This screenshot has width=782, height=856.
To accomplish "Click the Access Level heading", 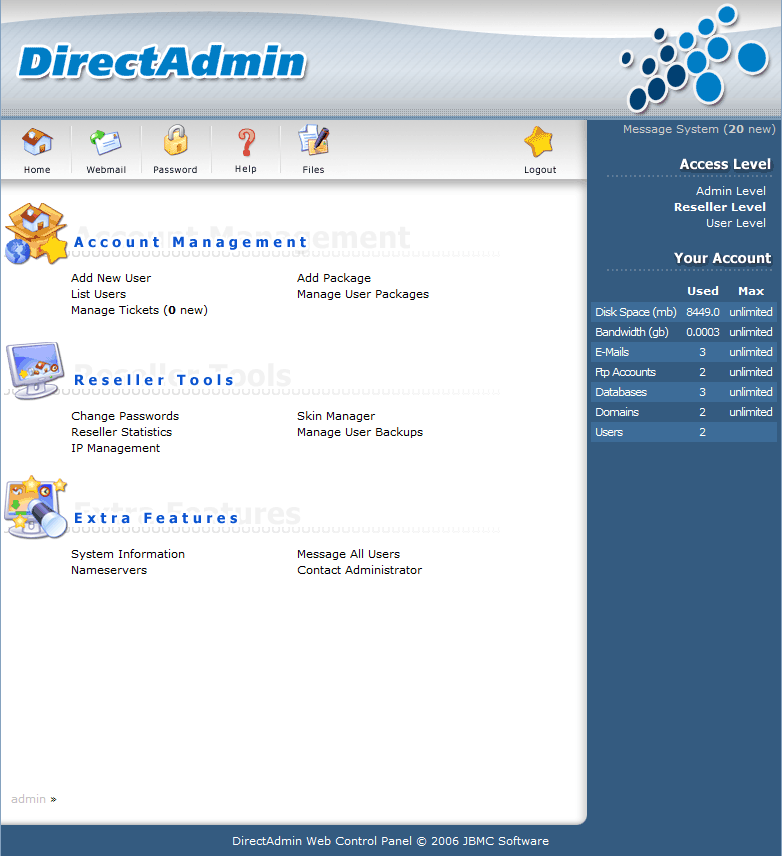I will (x=725, y=164).
